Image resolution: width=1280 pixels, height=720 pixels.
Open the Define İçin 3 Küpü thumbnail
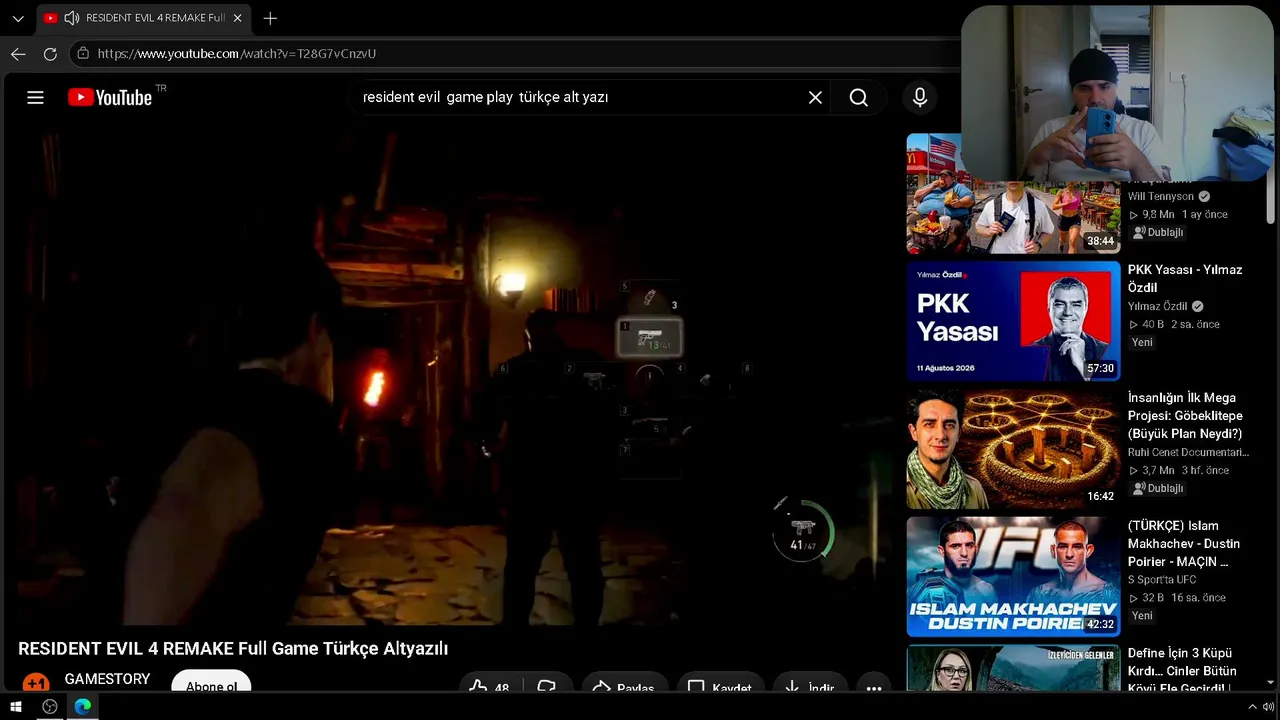click(x=1013, y=668)
